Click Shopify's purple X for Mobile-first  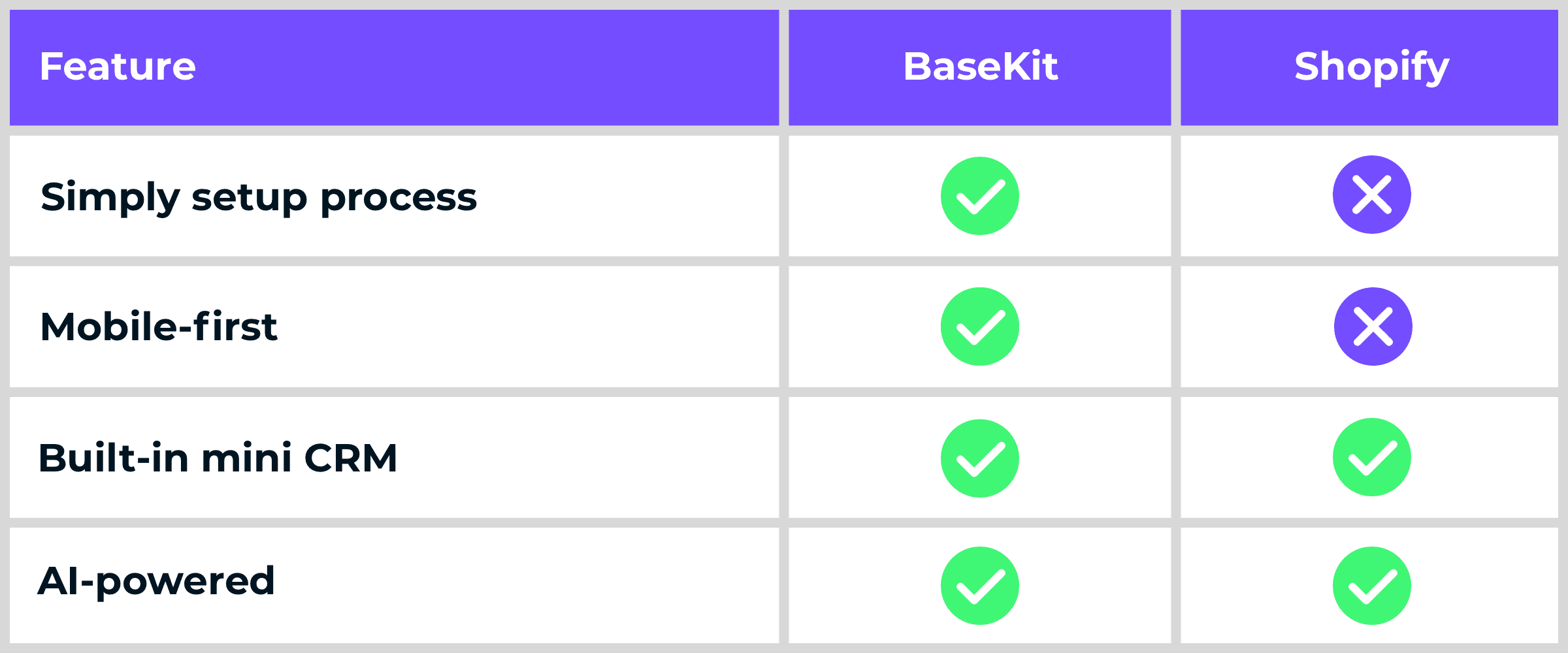coord(1373,326)
